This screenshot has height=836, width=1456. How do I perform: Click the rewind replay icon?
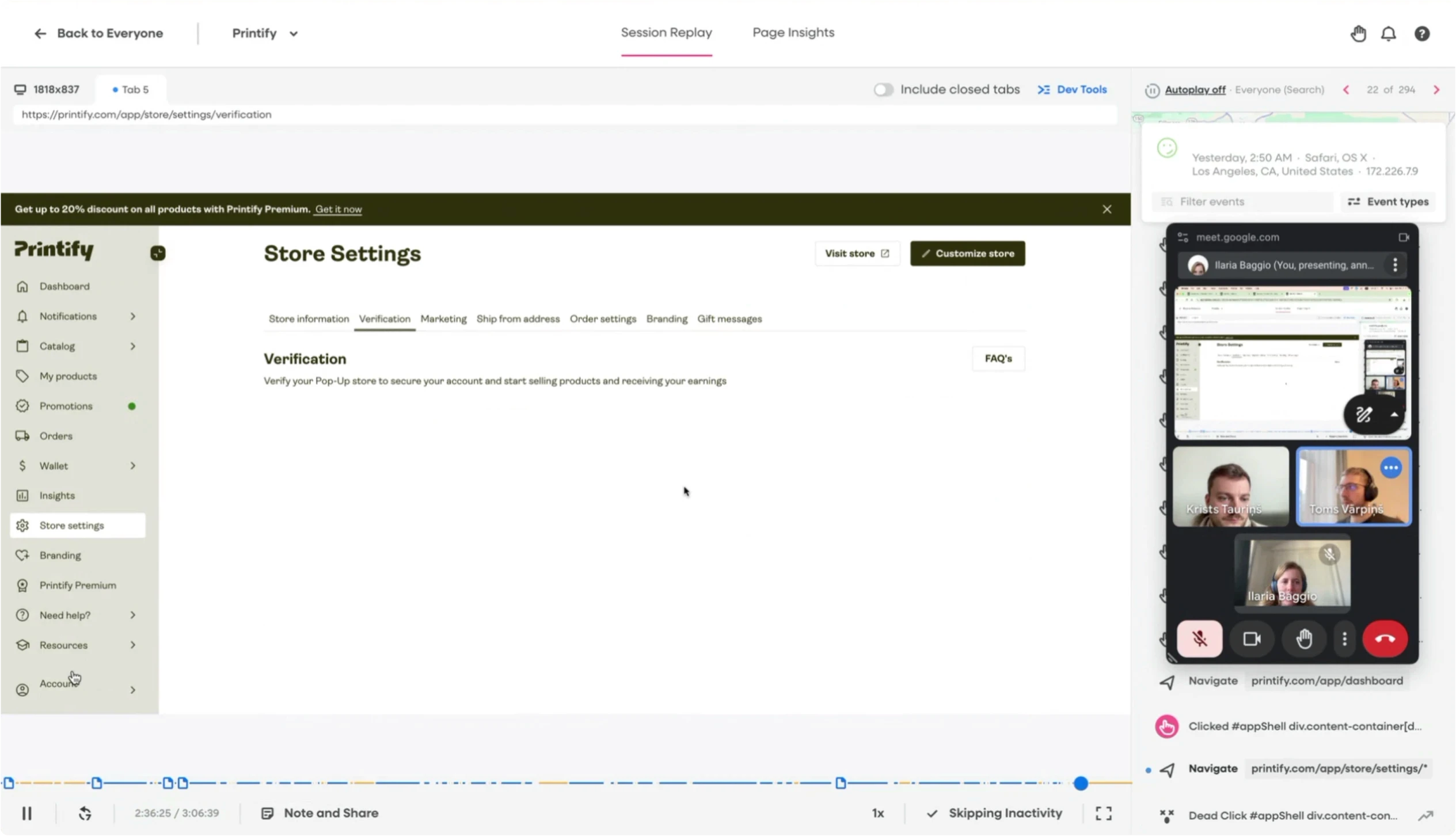pos(85,814)
